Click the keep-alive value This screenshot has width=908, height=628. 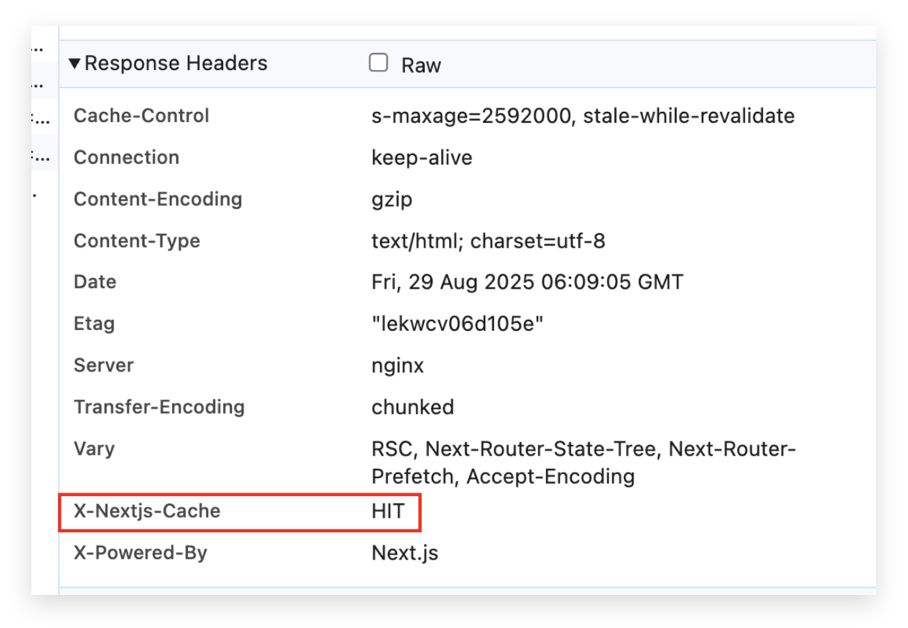coord(422,158)
